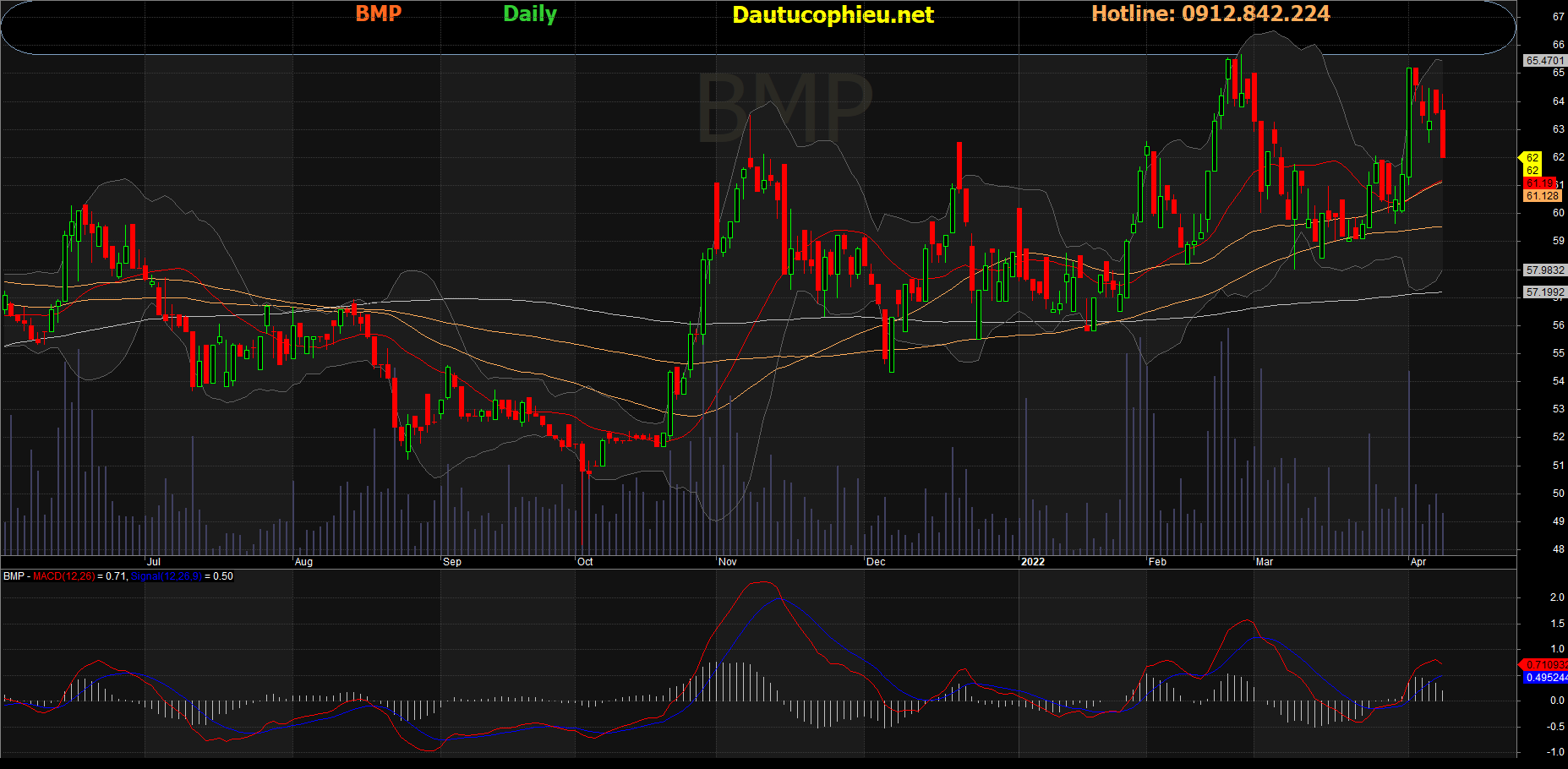
Task: Click the Hotline 0912.842.224 text
Action: coord(1210,14)
